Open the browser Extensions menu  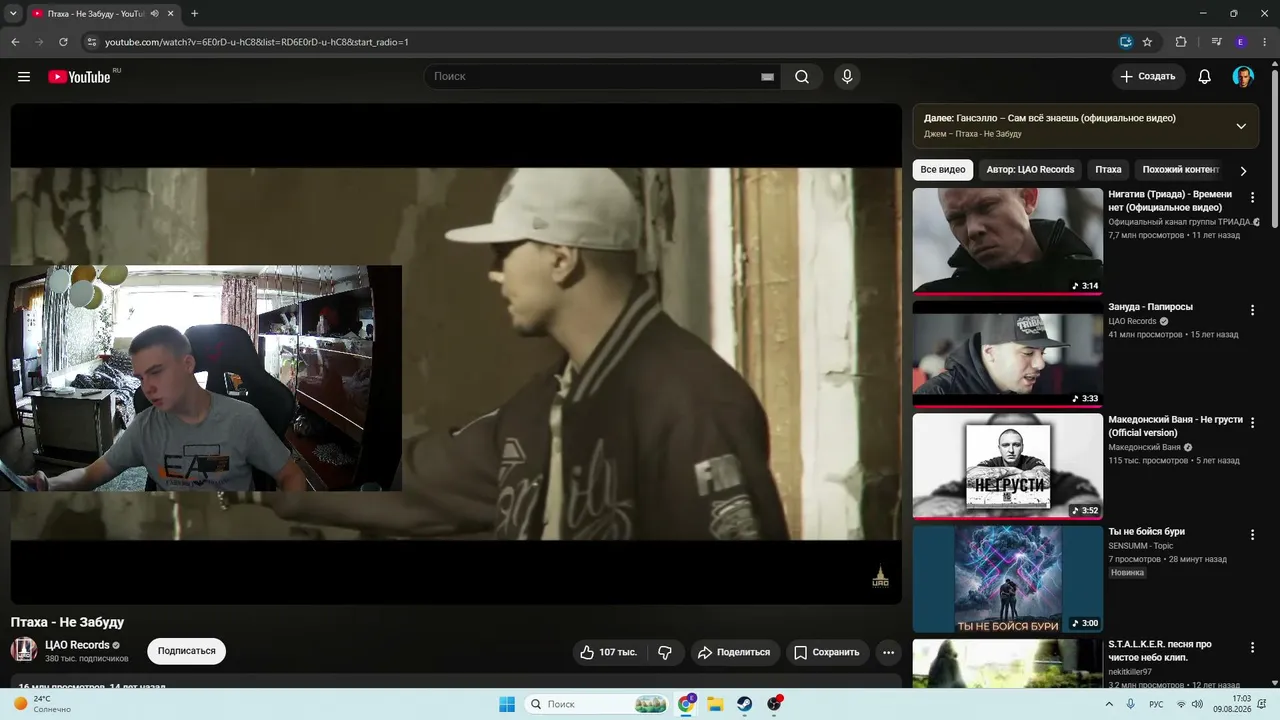coord(1181,42)
